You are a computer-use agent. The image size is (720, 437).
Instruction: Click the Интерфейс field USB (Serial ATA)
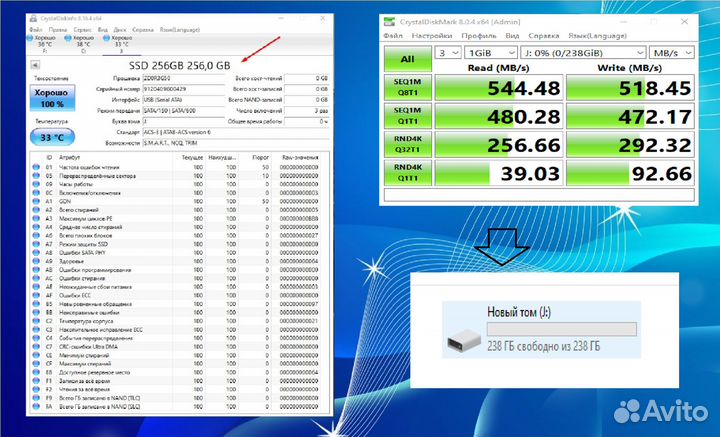(183, 100)
